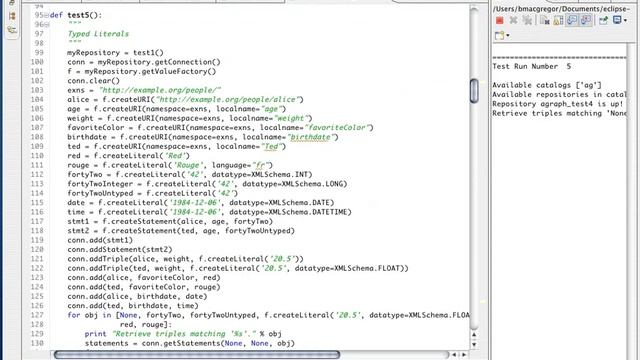Viewport: 640px width, 360px height.
Task: Pin the console with green pin icon
Action: click(x=603, y=20)
